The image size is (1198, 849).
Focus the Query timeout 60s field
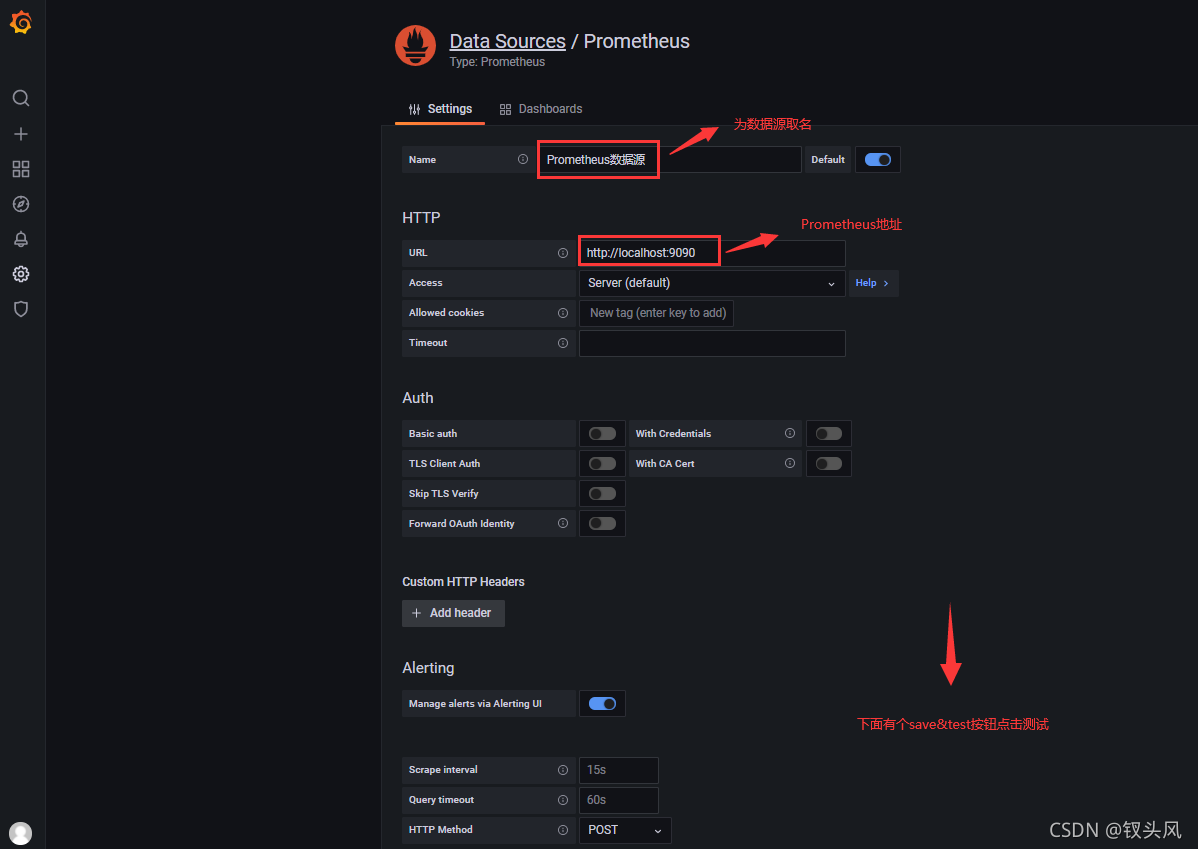point(619,800)
